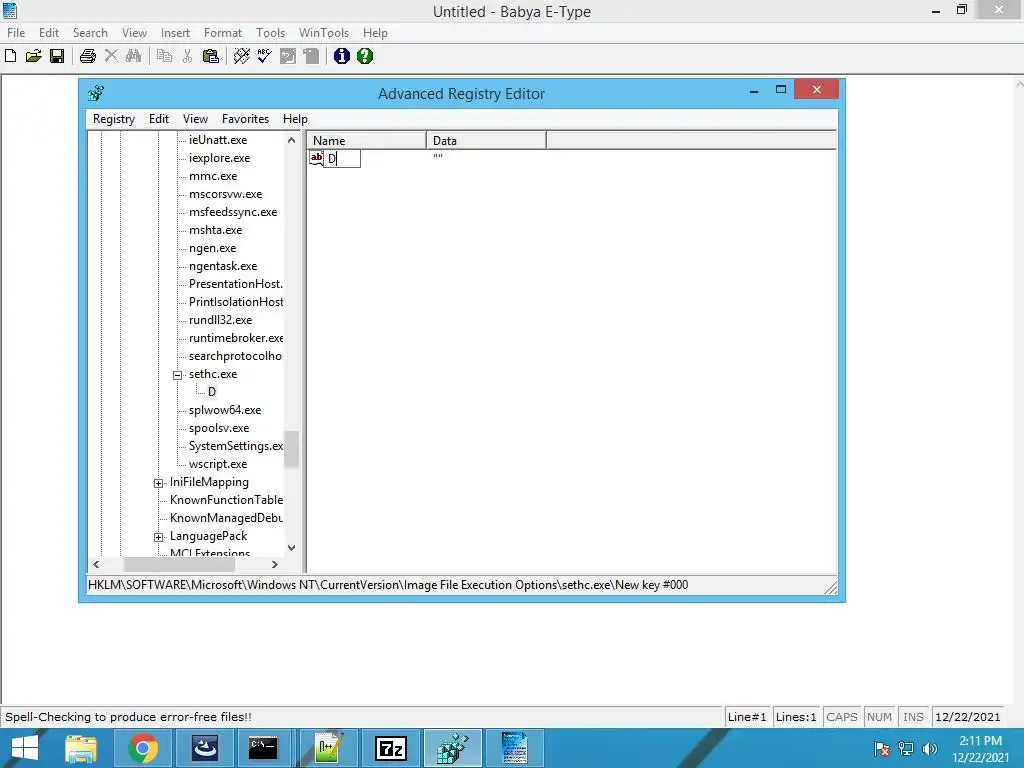Click the Print icon in toolbar
Screen dimensions: 1024x768
[88, 56]
